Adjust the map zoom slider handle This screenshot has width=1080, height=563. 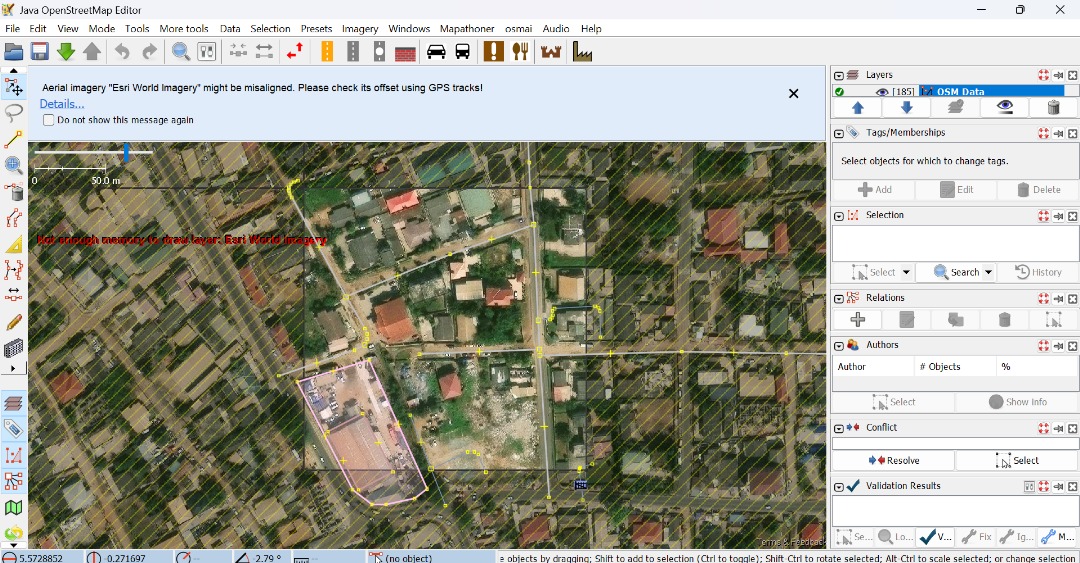click(126, 152)
